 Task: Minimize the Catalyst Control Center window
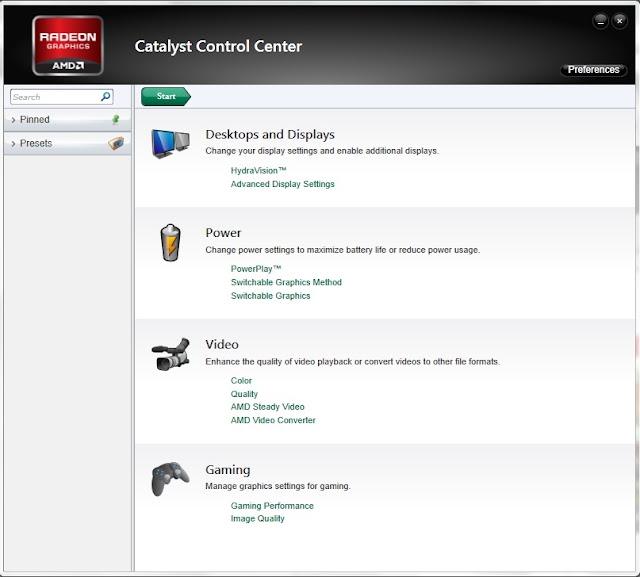tap(600, 21)
